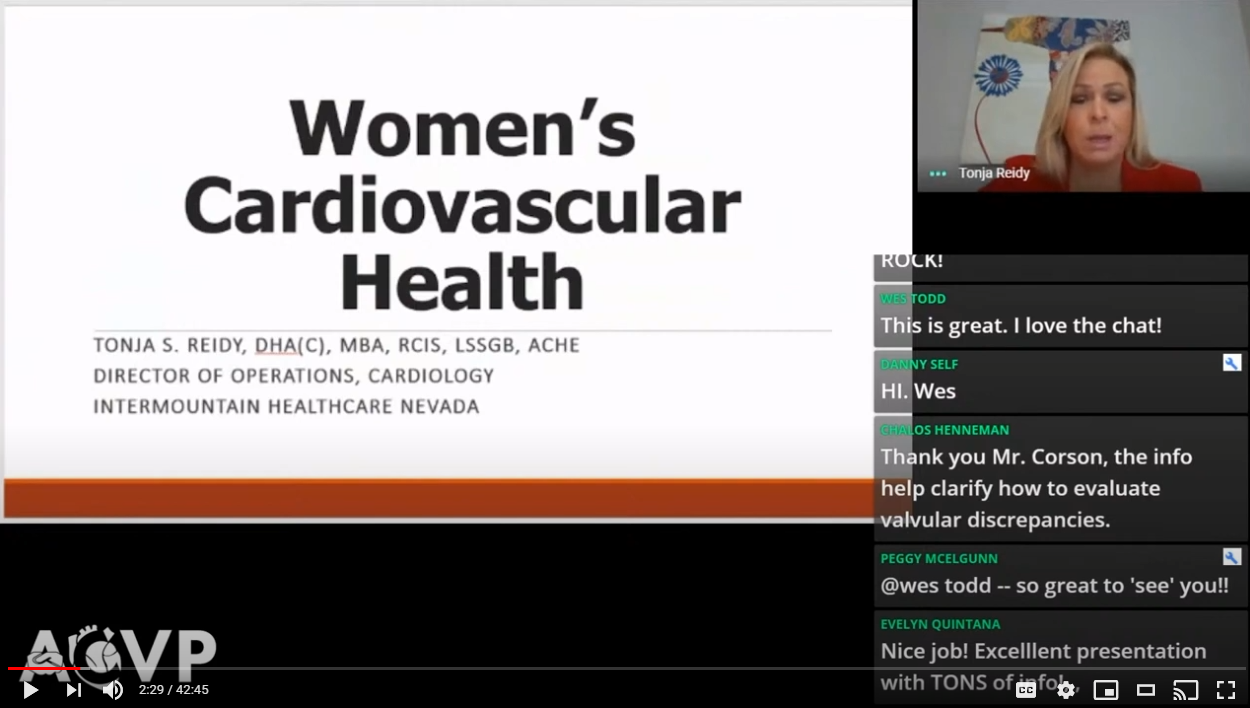Viewport: 1250px width, 708px height.
Task: Click the three-dot icon beside Tonja Reidy
Action: (937, 173)
